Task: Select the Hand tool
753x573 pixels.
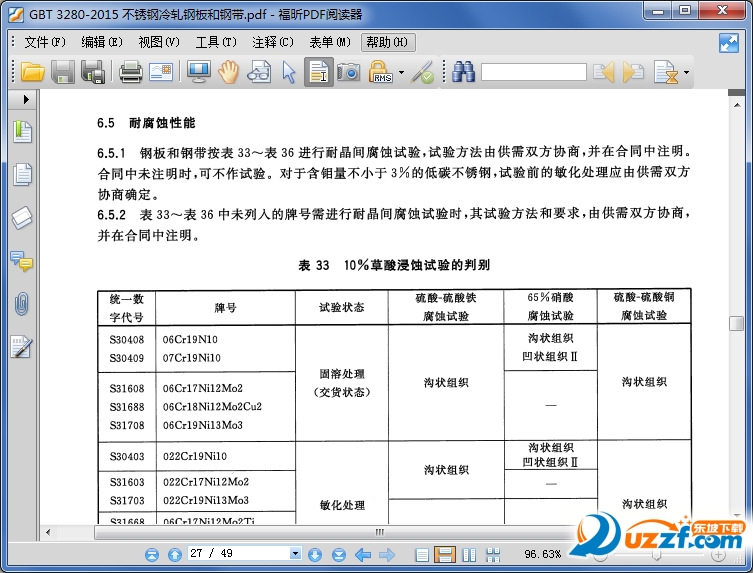Action: (229, 72)
